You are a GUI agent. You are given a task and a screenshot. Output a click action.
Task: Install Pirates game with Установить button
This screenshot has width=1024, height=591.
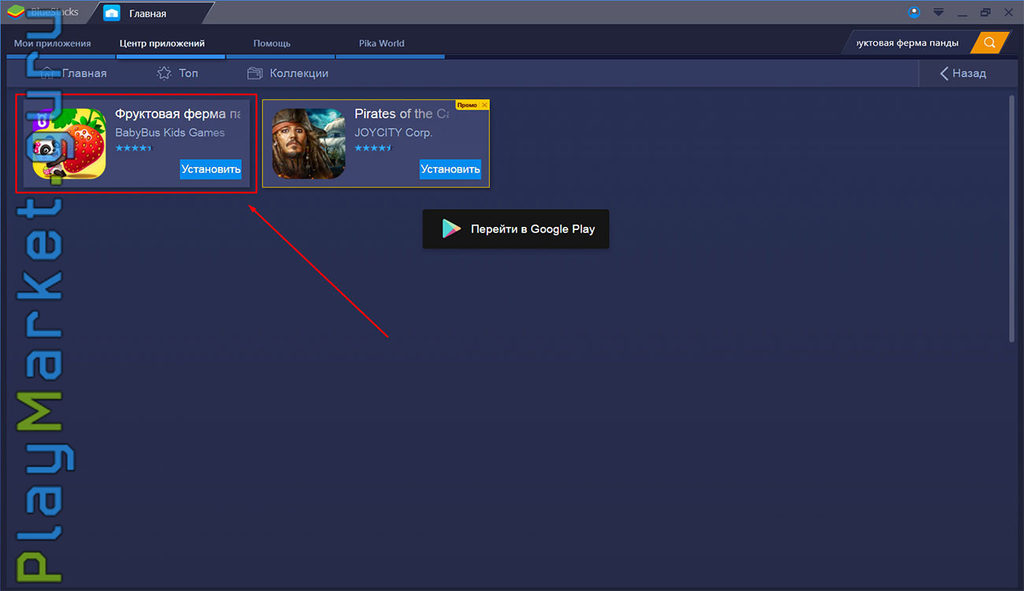[x=450, y=169]
